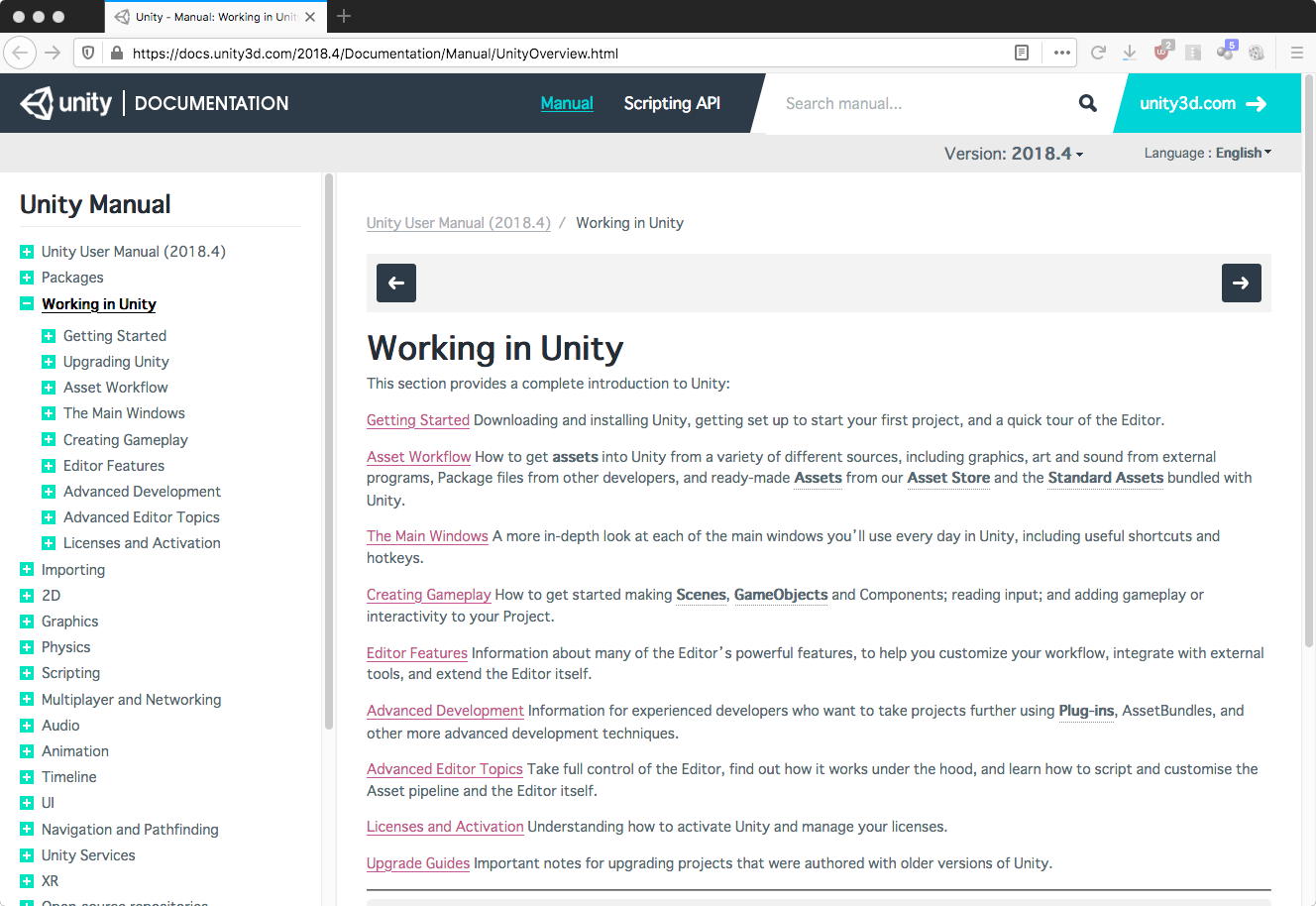The height and width of the screenshot is (906, 1316).
Task: Expand the Packages tree node
Action: pos(27,278)
